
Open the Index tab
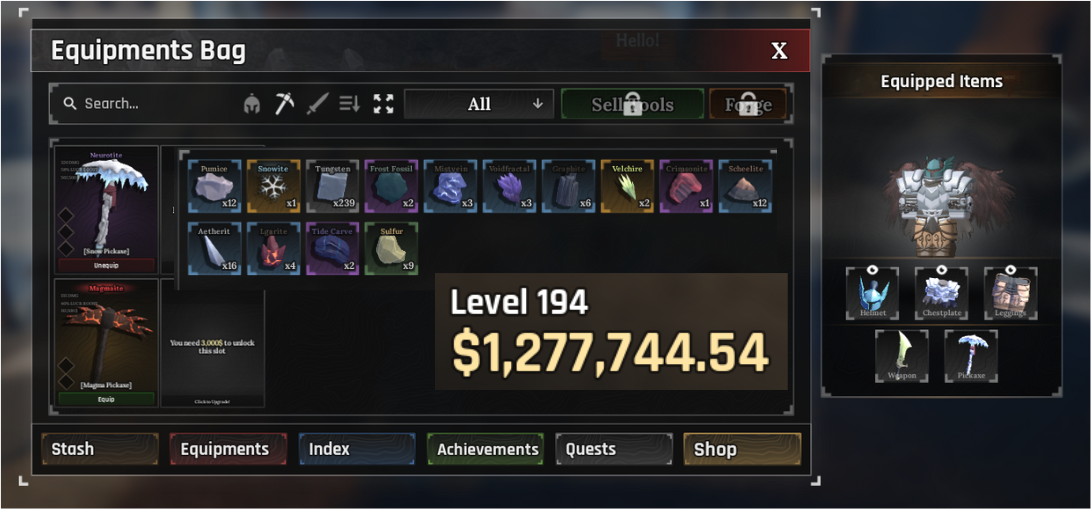[x=357, y=449]
